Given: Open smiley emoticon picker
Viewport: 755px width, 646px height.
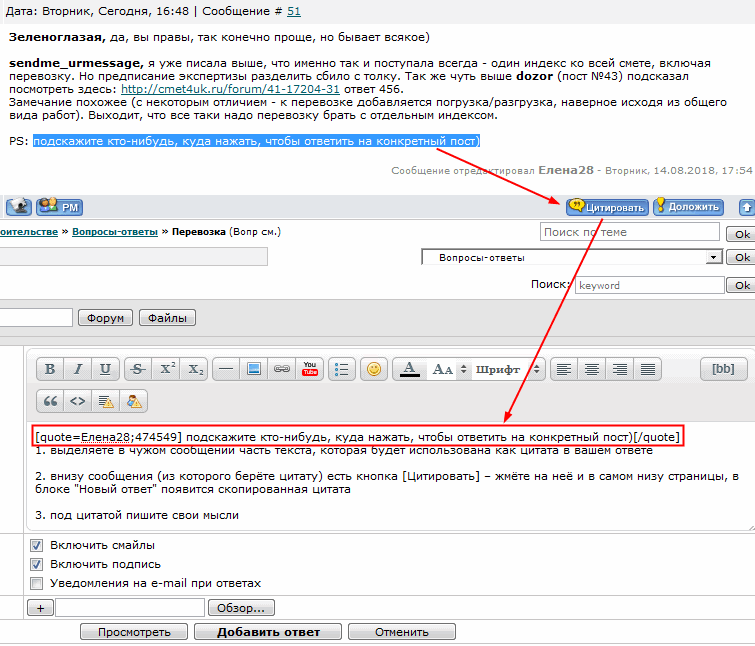Looking at the screenshot, I should point(374,369).
